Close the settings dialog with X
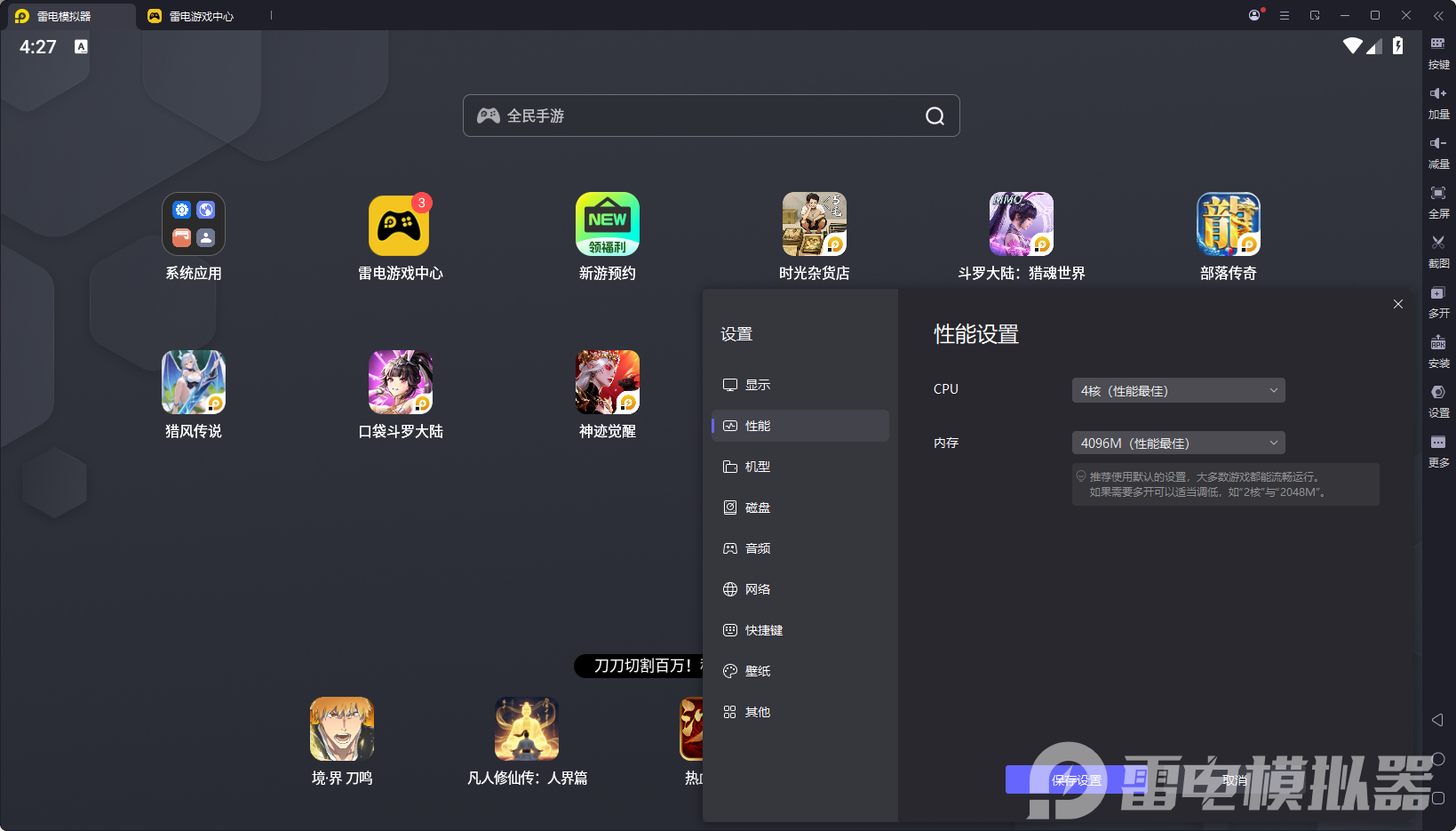Image resolution: width=1456 pixels, height=831 pixels. coord(1398,304)
